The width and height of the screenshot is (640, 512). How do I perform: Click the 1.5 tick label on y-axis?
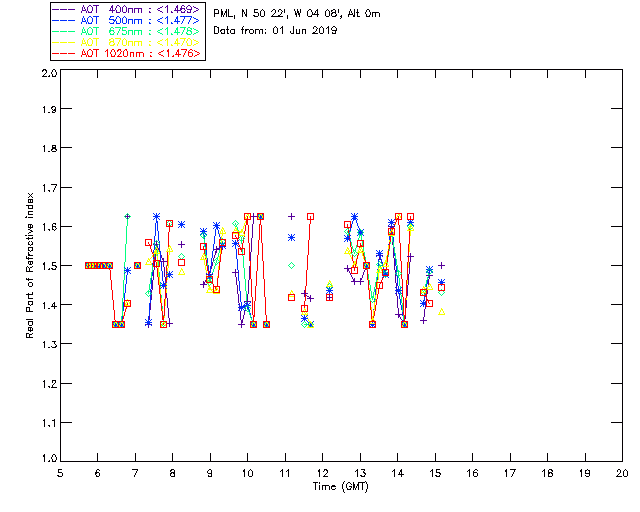tap(47, 266)
